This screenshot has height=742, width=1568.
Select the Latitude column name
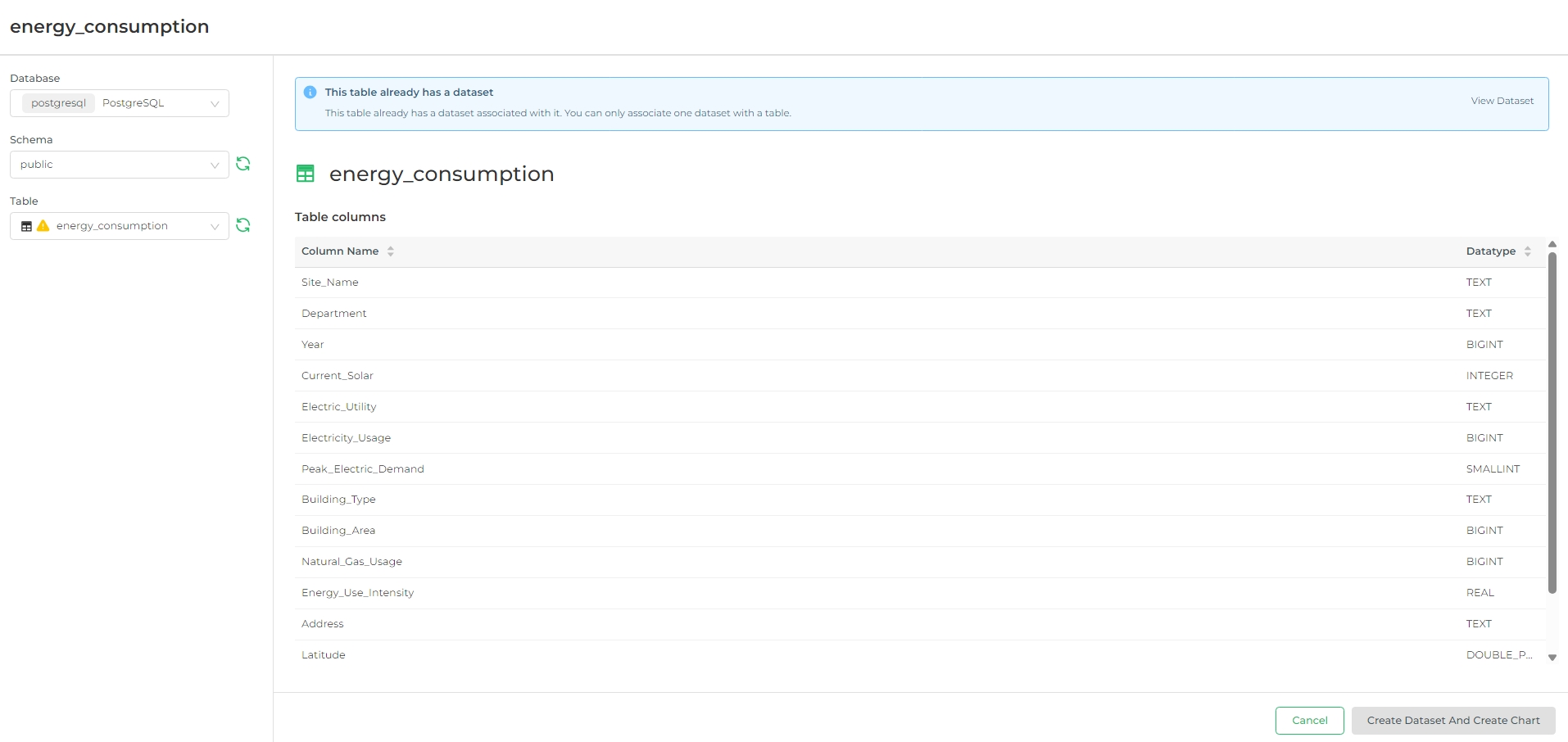point(324,655)
